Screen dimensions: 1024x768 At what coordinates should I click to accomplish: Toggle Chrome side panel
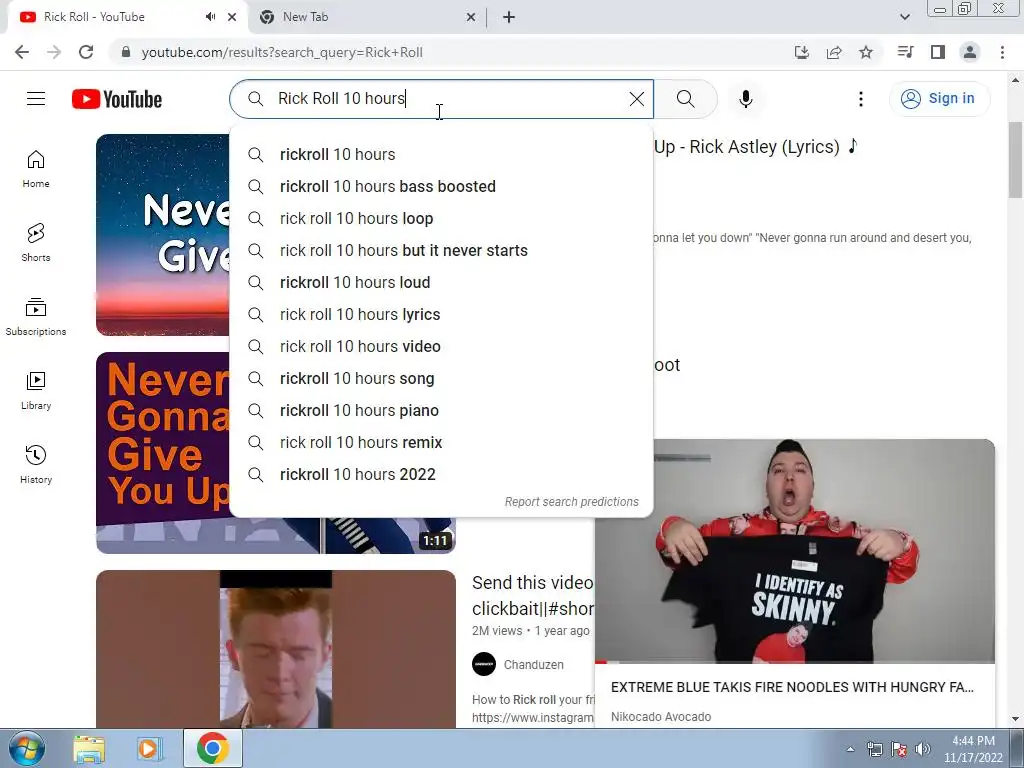[x=938, y=52]
